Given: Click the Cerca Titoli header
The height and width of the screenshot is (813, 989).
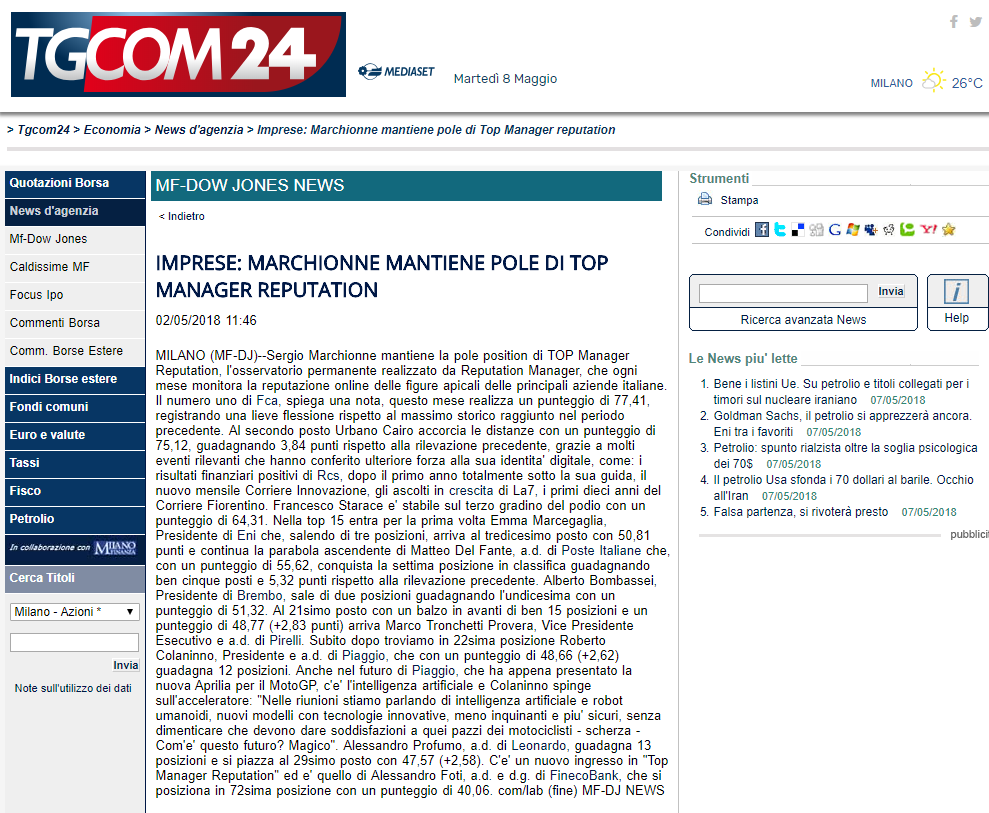Looking at the screenshot, I should 75,578.
